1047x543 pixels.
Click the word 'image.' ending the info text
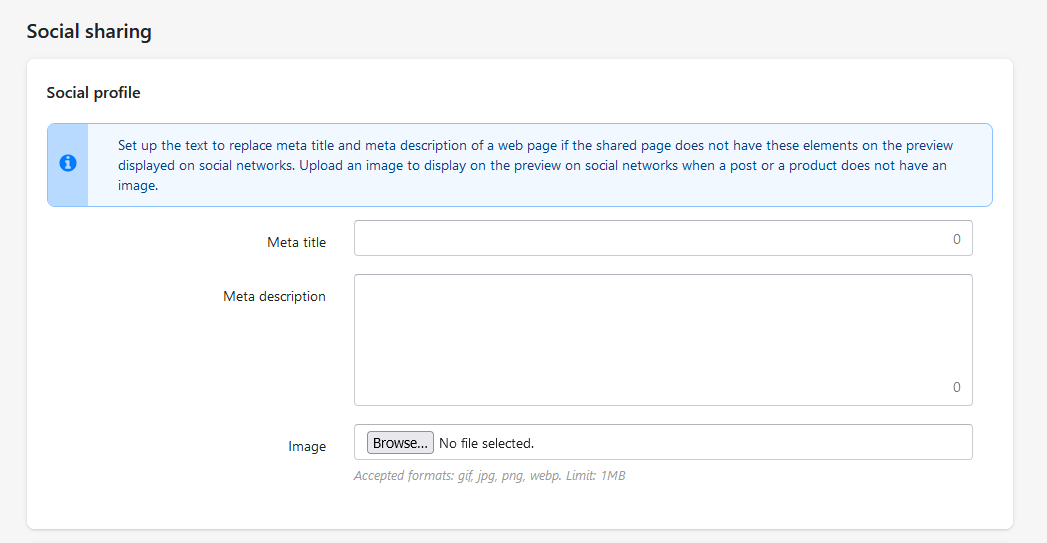138,186
